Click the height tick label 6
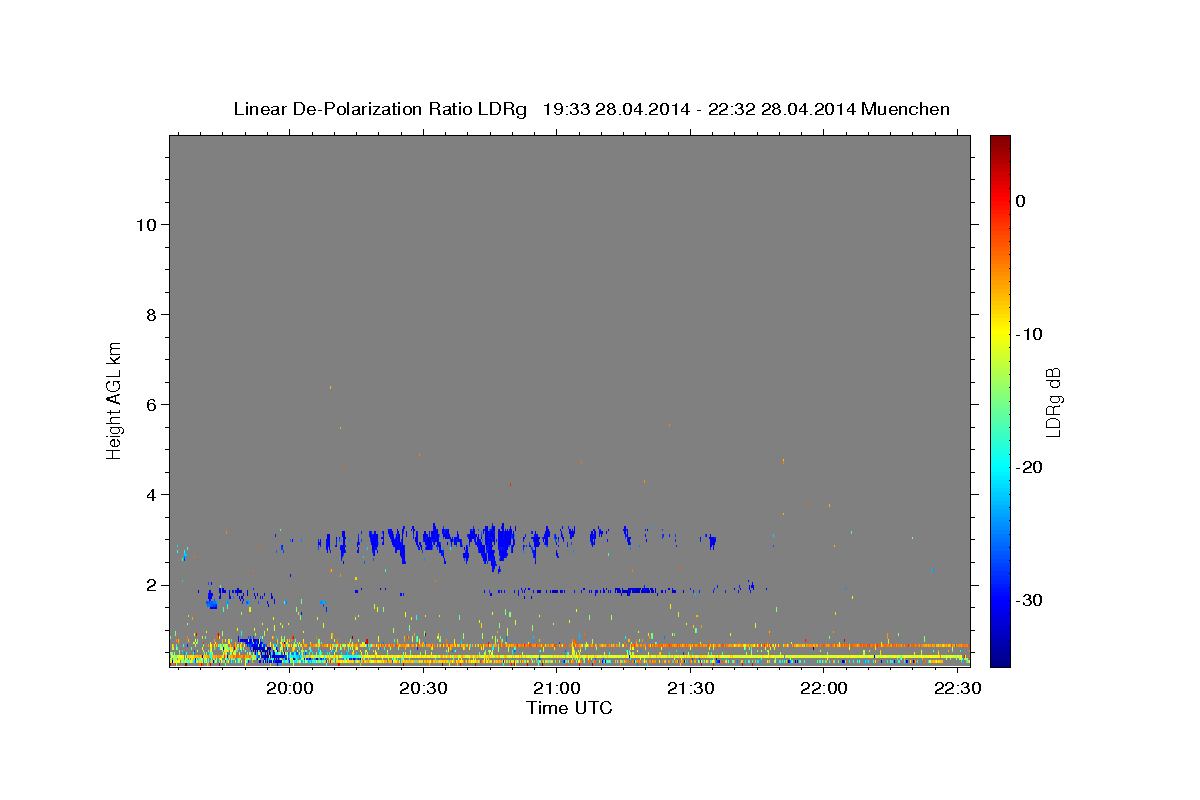This screenshot has width=1200, height=800. (150, 404)
